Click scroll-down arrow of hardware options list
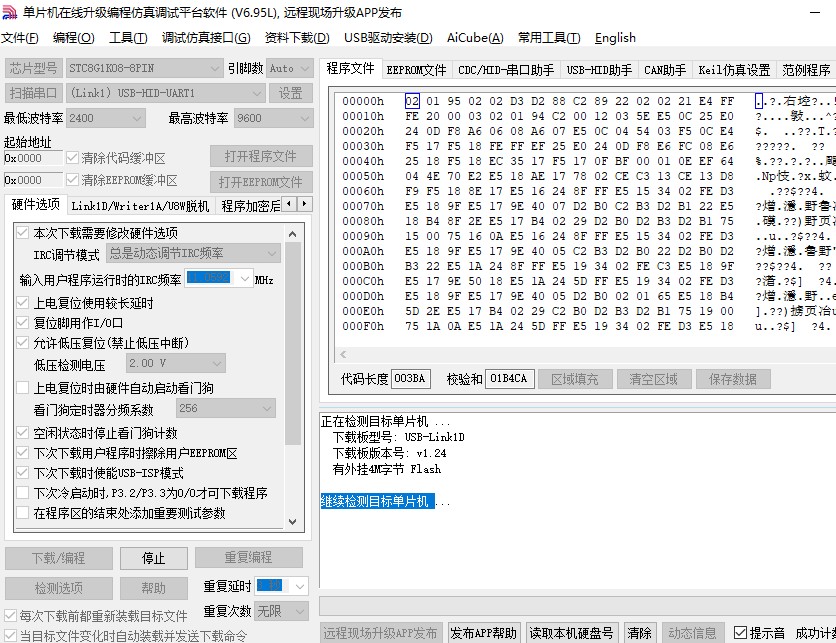 coord(293,521)
